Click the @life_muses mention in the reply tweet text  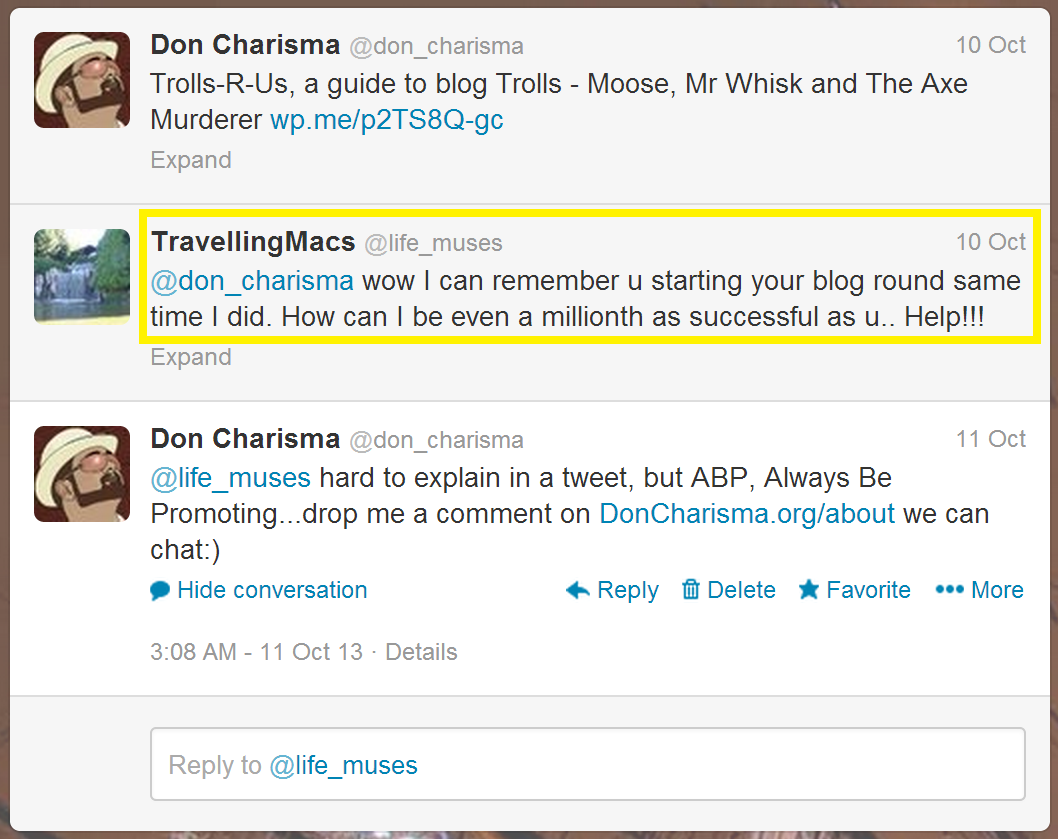click(230, 478)
